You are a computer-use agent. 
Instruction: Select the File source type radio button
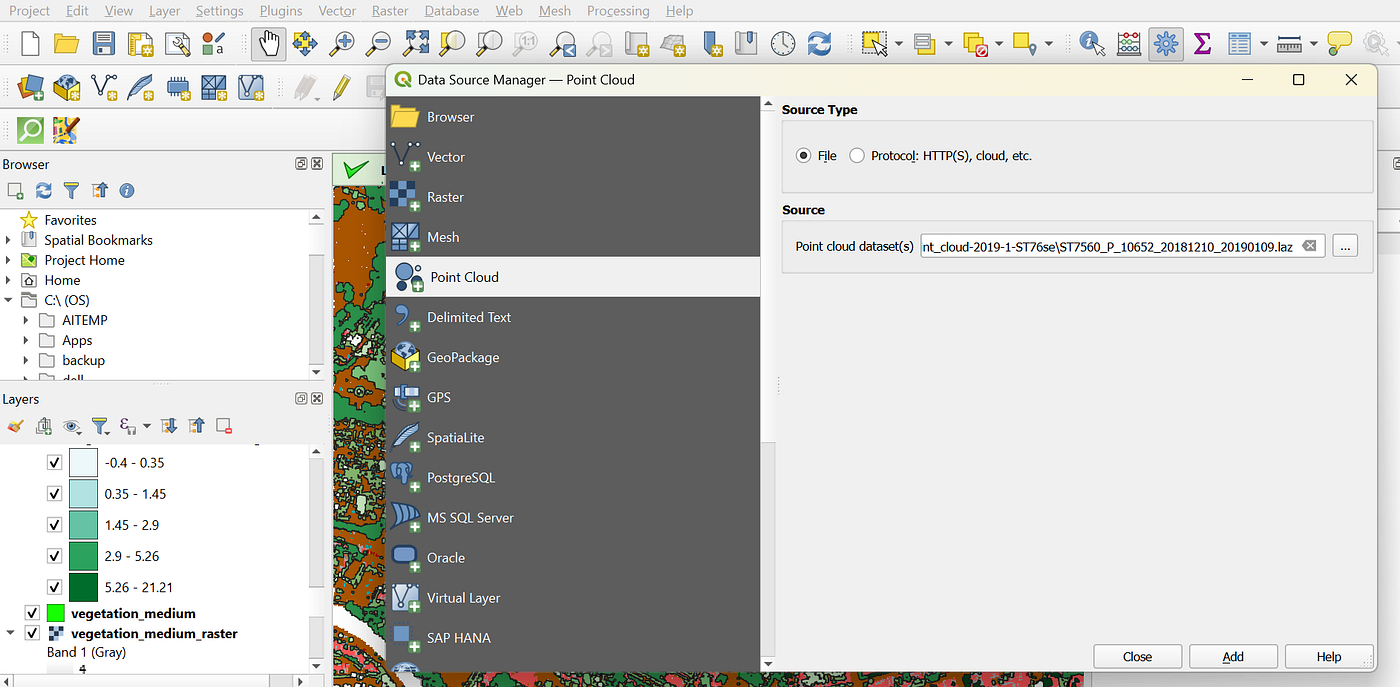pos(803,156)
